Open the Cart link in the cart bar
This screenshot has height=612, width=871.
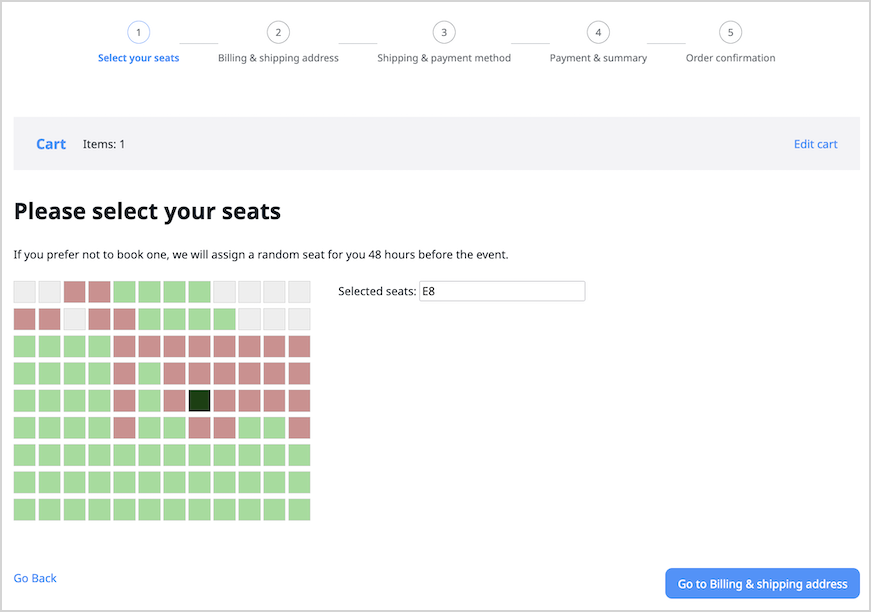(50, 143)
